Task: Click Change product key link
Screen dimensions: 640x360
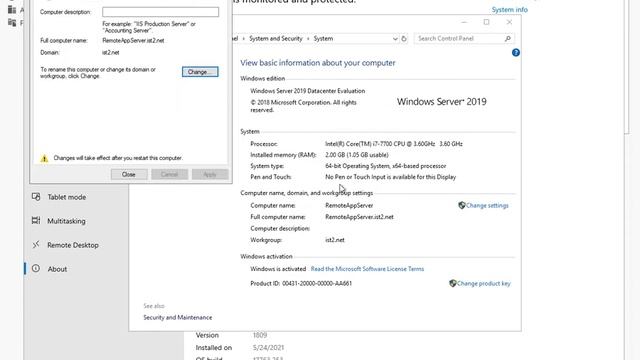Action: pos(484,283)
